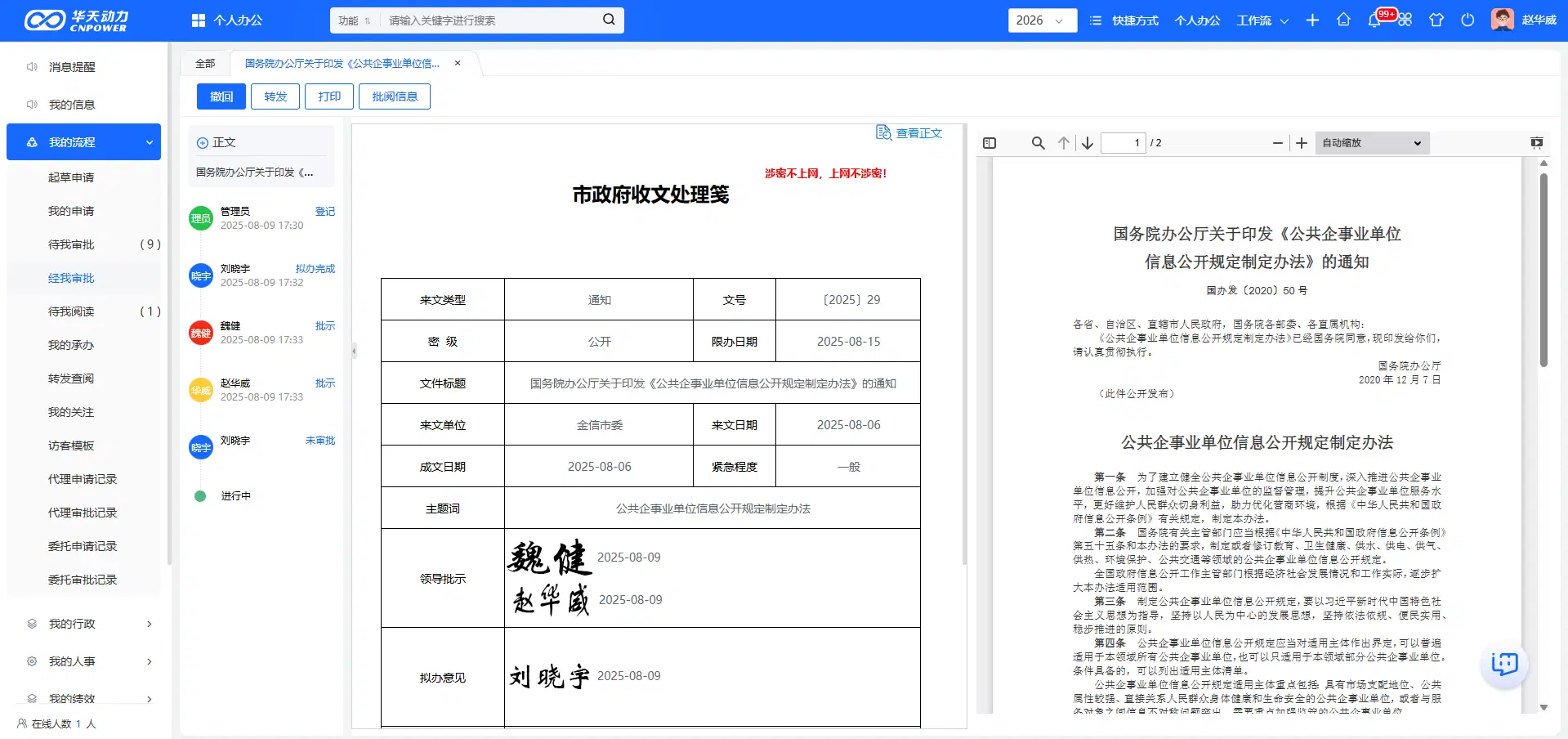
Task: Click user avatar of 赵华威
Action: pos(1502,20)
